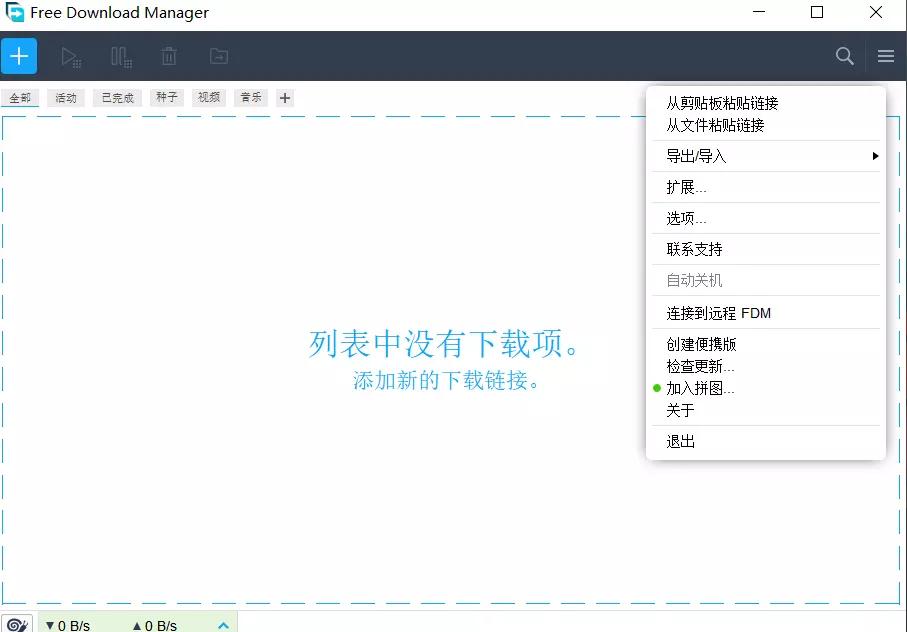
Task: Click the delete download trash icon
Action: tap(168, 56)
